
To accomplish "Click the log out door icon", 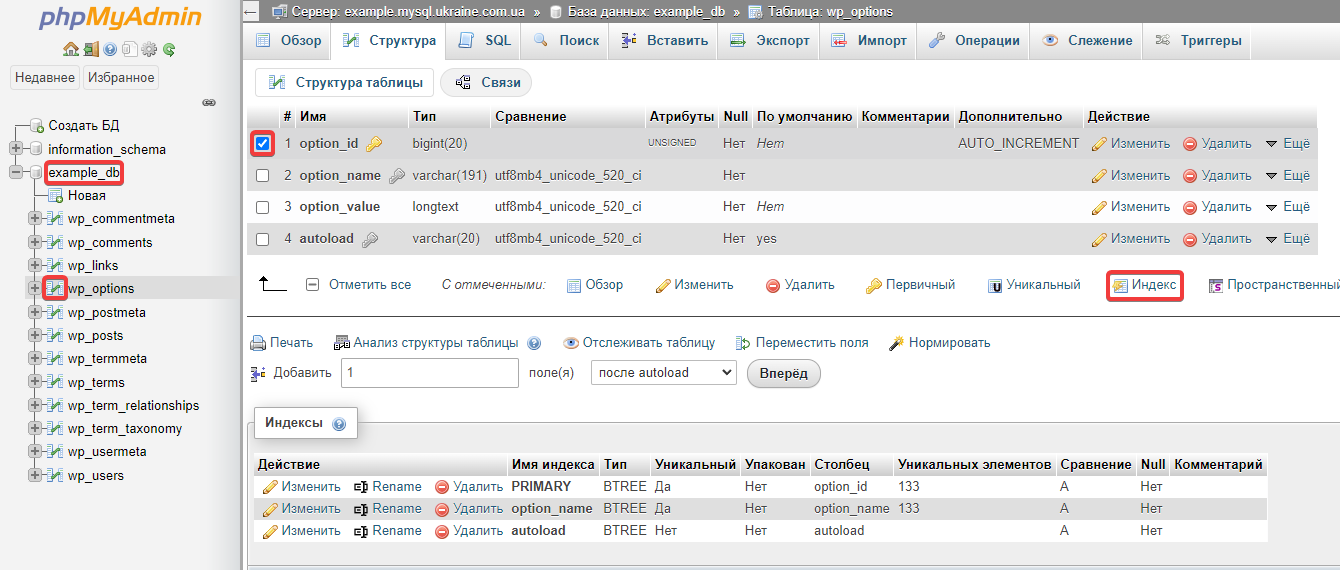I will pyautogui.click(x=90, y=49).
